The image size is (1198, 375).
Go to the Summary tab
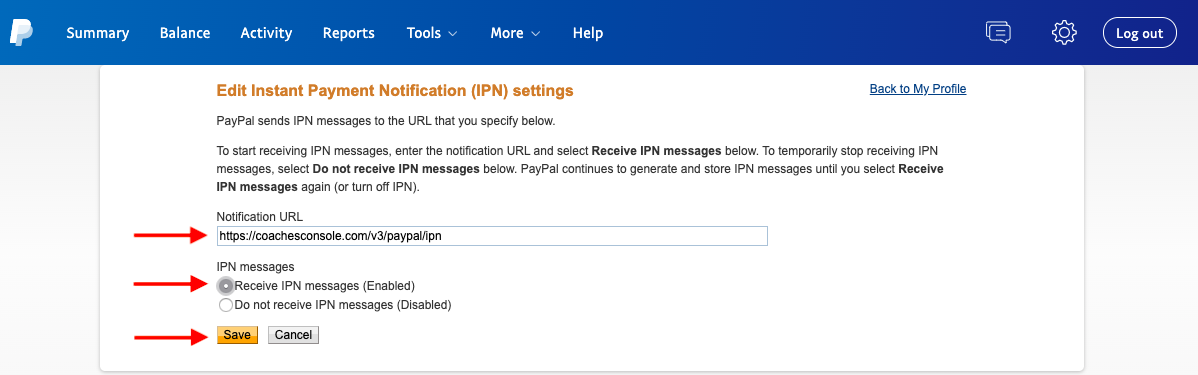[x=98, y=33]
